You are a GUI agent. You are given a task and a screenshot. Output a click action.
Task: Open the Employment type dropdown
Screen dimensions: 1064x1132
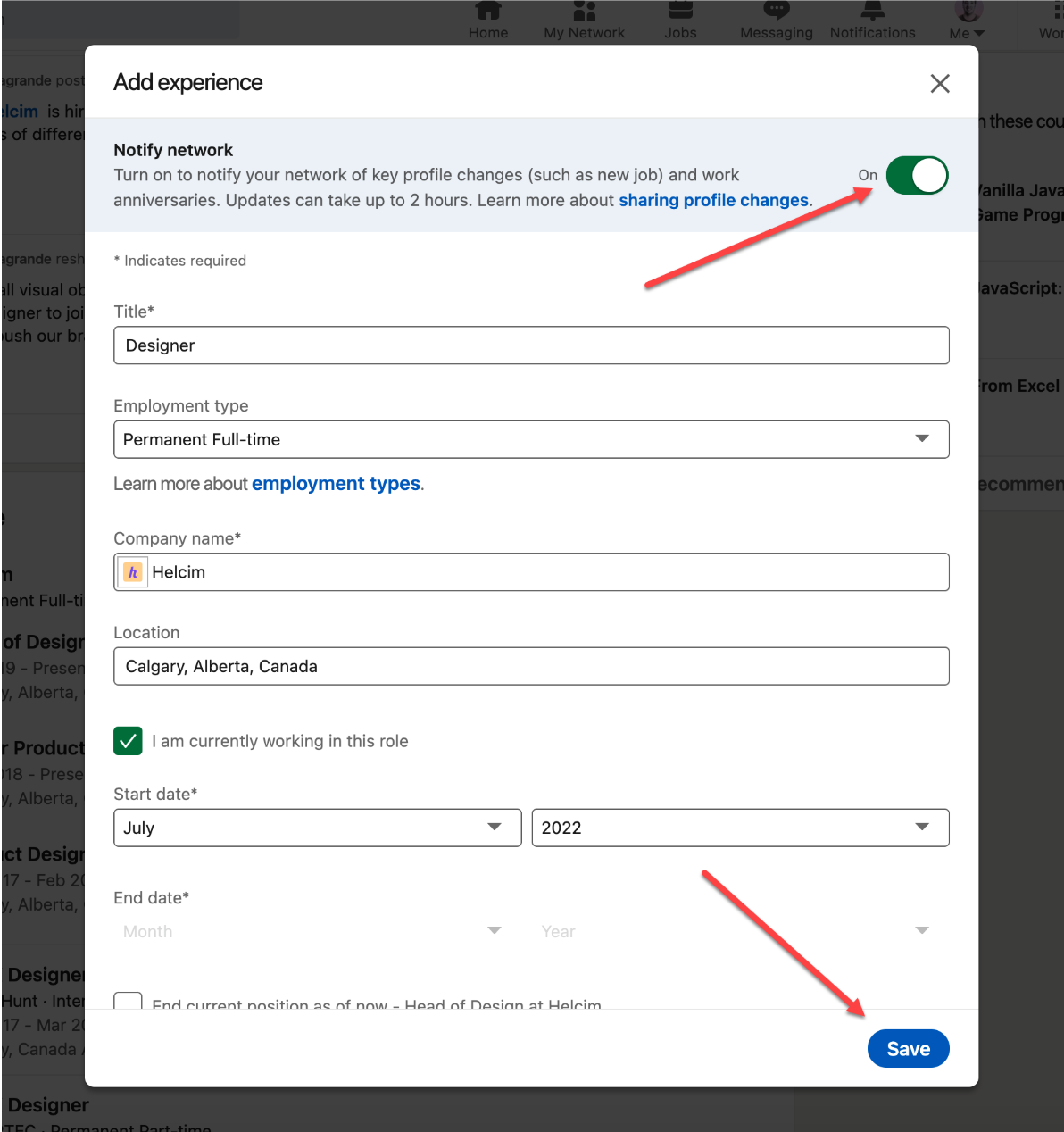[531, 439]
